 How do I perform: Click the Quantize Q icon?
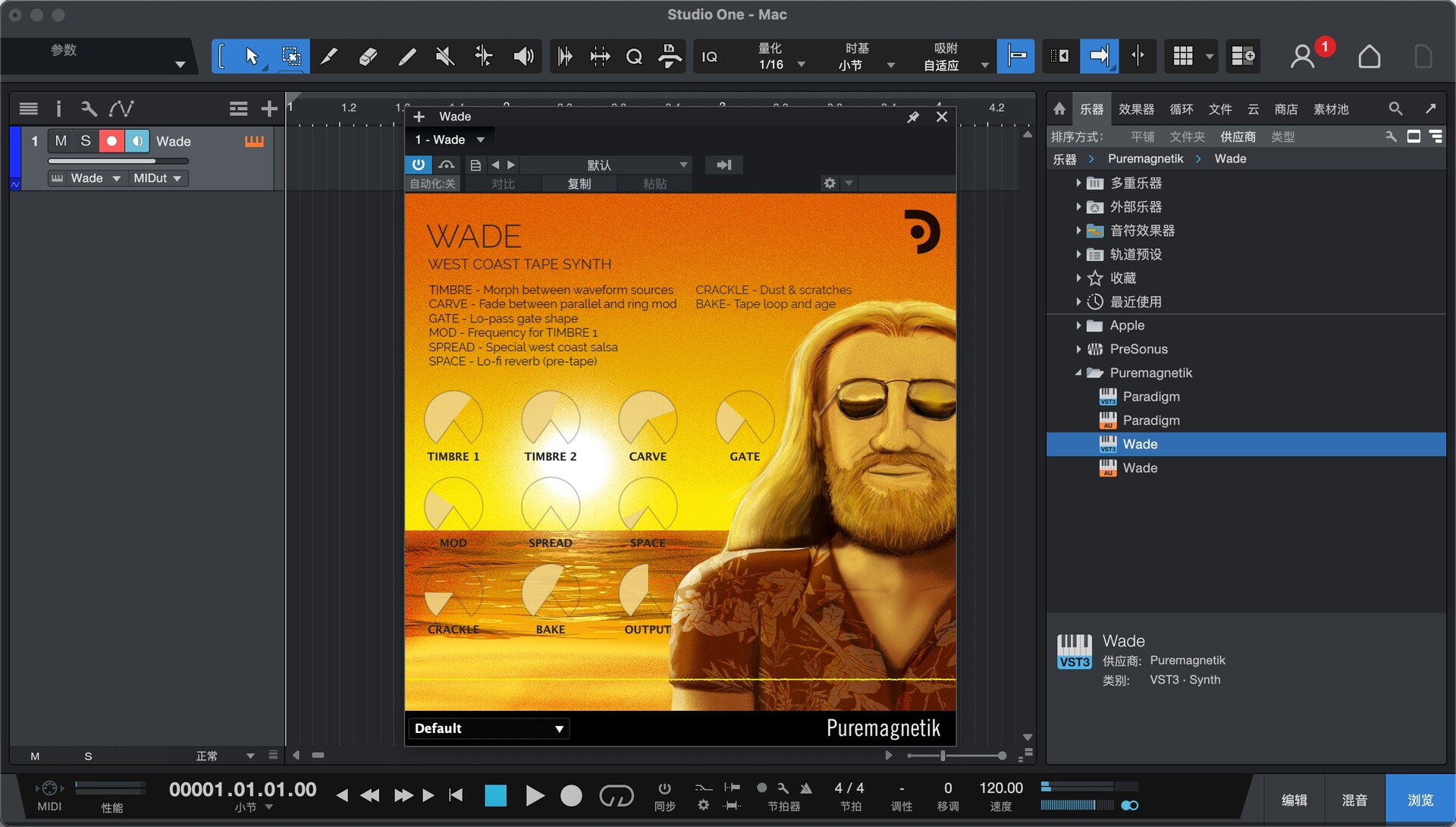tap(634, 56)
